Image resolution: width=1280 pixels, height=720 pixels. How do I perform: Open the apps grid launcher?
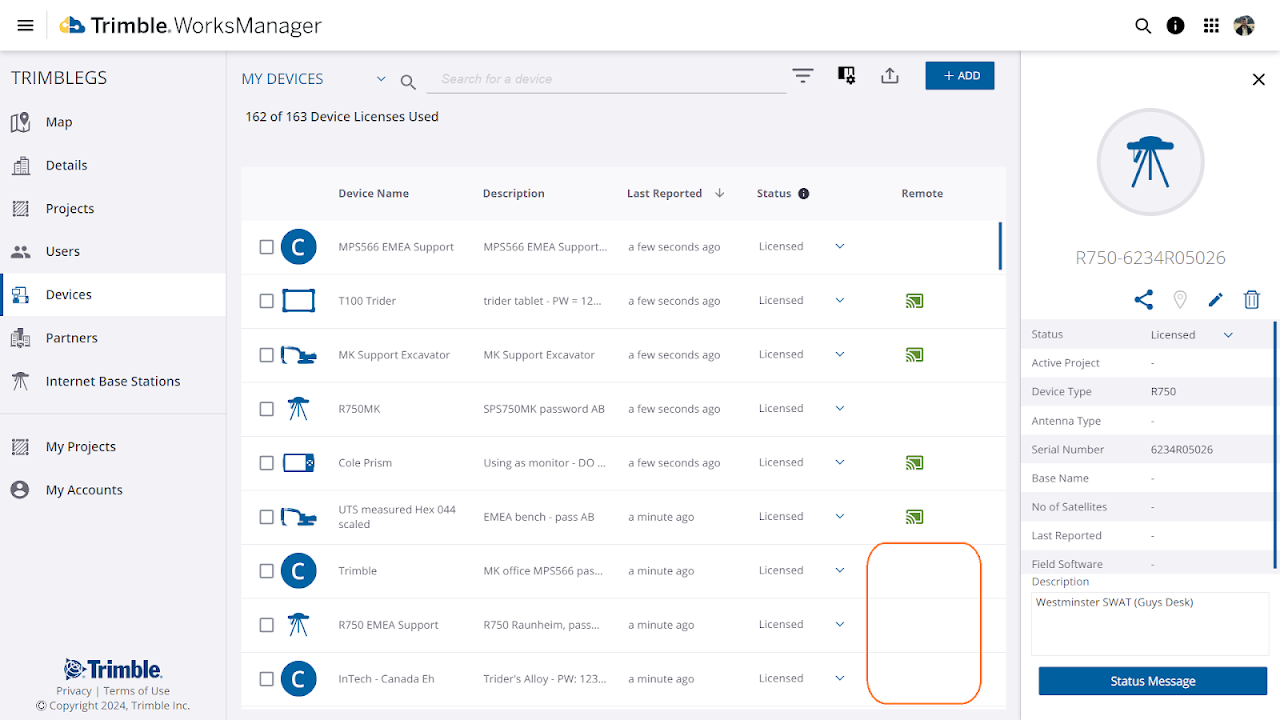coord(1211,26)
